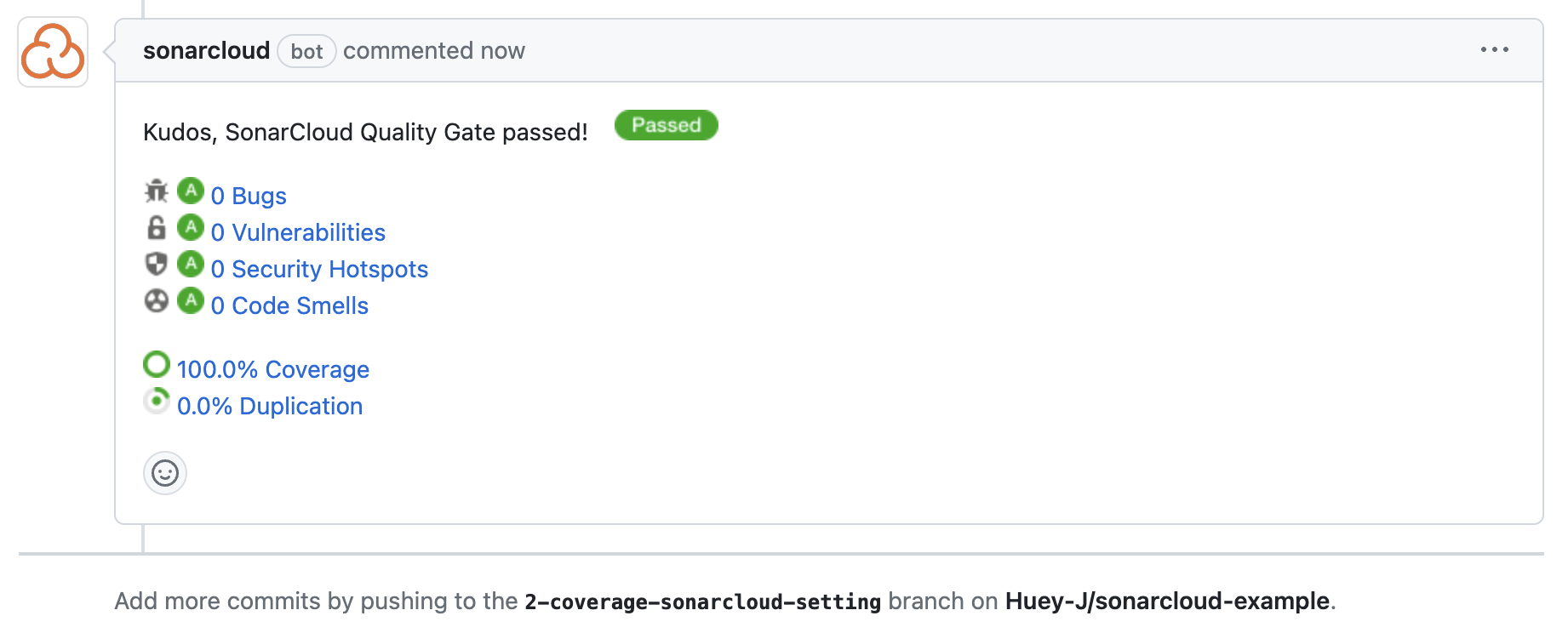The width and height of the screenshot is (1568, 633).
Task: Open the 0.0% Duplication link
Action: 270,406
